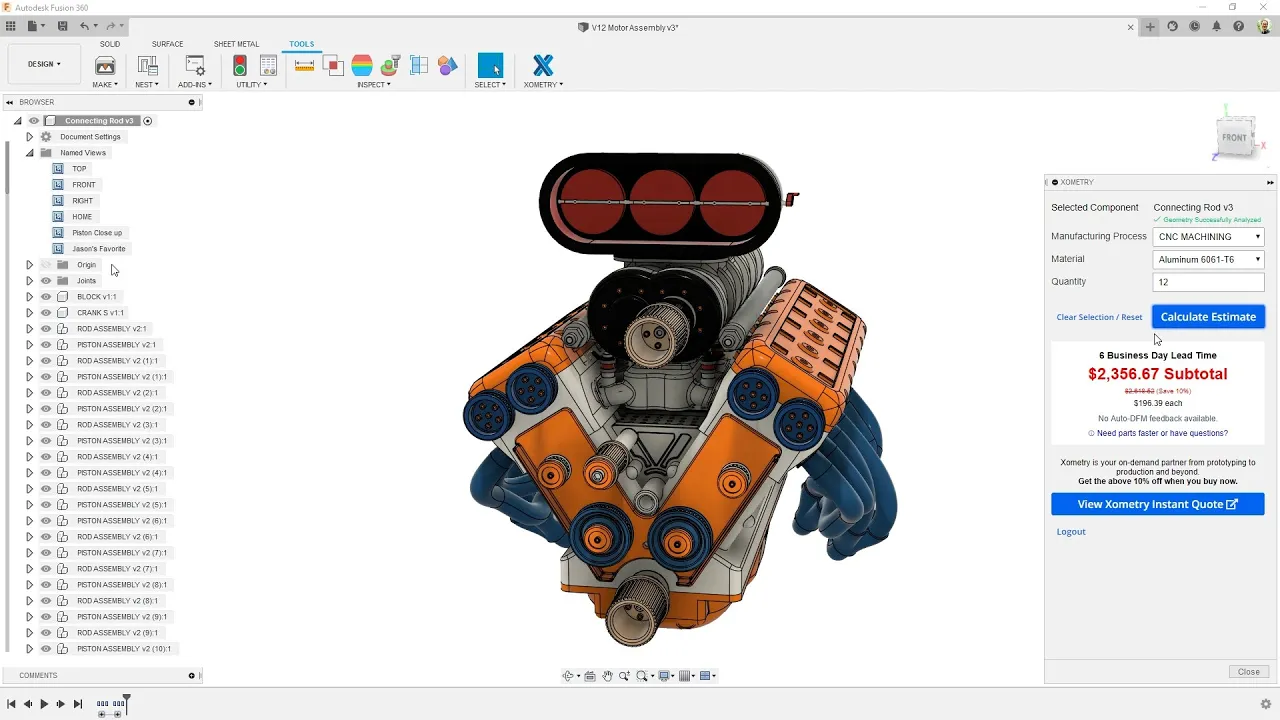Click Need parts faster or have questions link
The height and width of the screenshot is (720, 1280).
click(x=1162, y=433)
